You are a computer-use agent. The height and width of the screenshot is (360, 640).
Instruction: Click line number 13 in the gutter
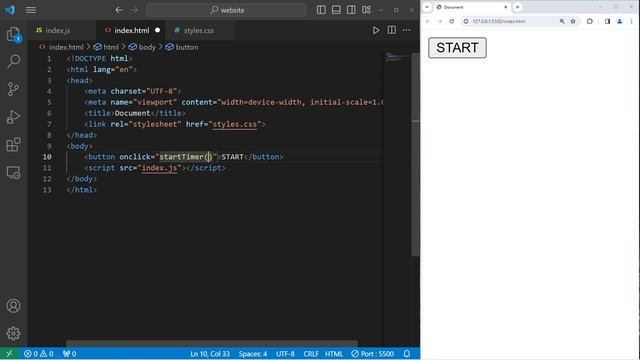pos(47,190)
